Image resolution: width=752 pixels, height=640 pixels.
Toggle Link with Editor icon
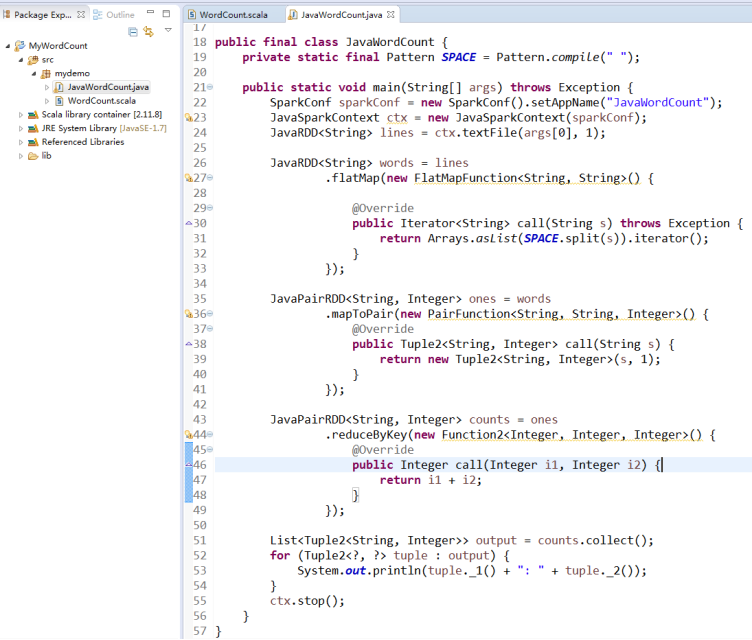click(x=149, y=32)
